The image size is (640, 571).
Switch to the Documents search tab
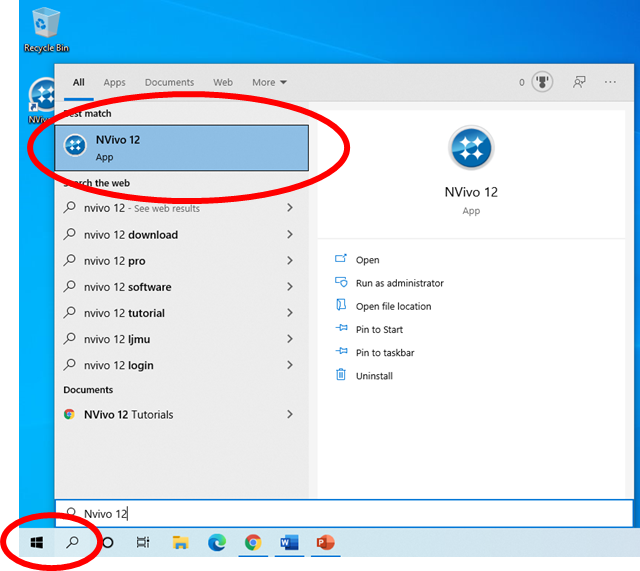169,82
